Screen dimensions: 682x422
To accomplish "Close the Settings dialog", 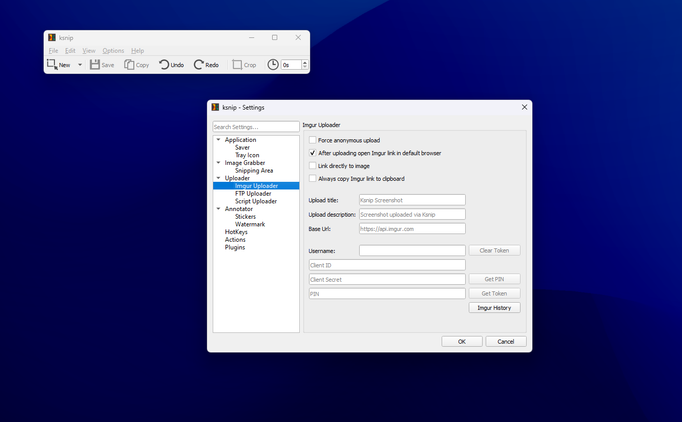I will tap(524, 107).
